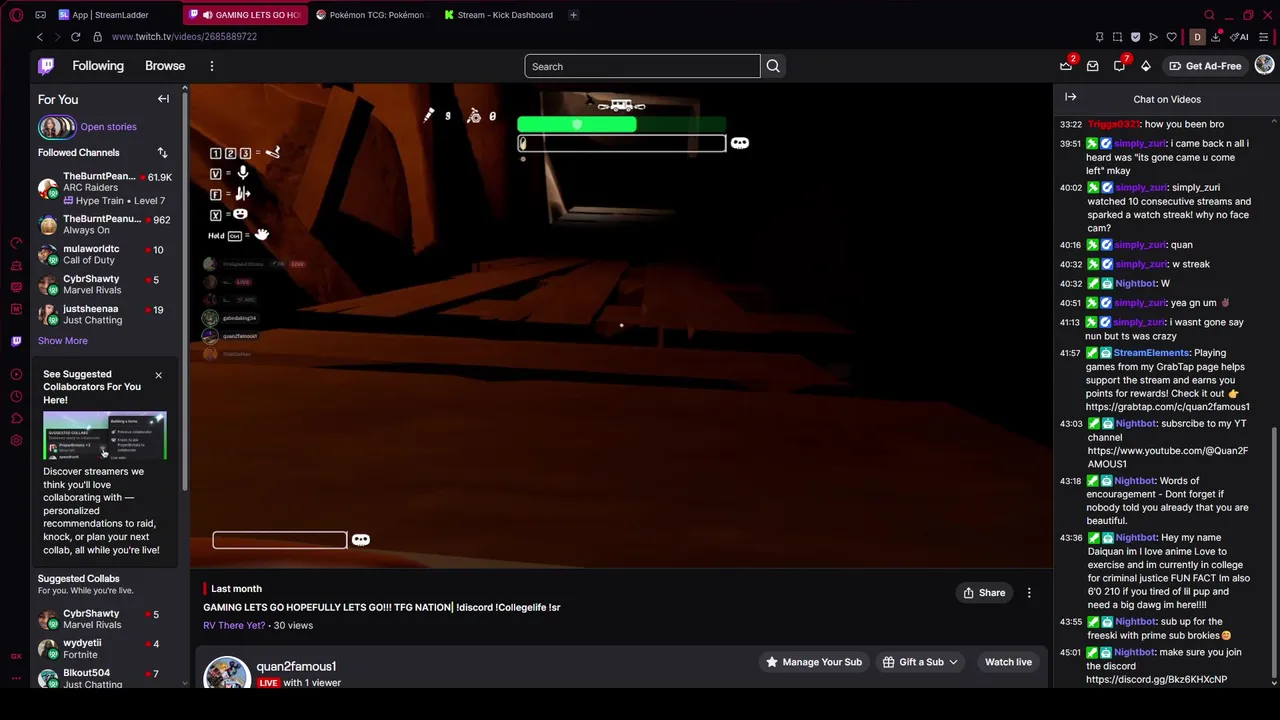
Task: Open browser downloads icon
Action: pos(1216,37)
